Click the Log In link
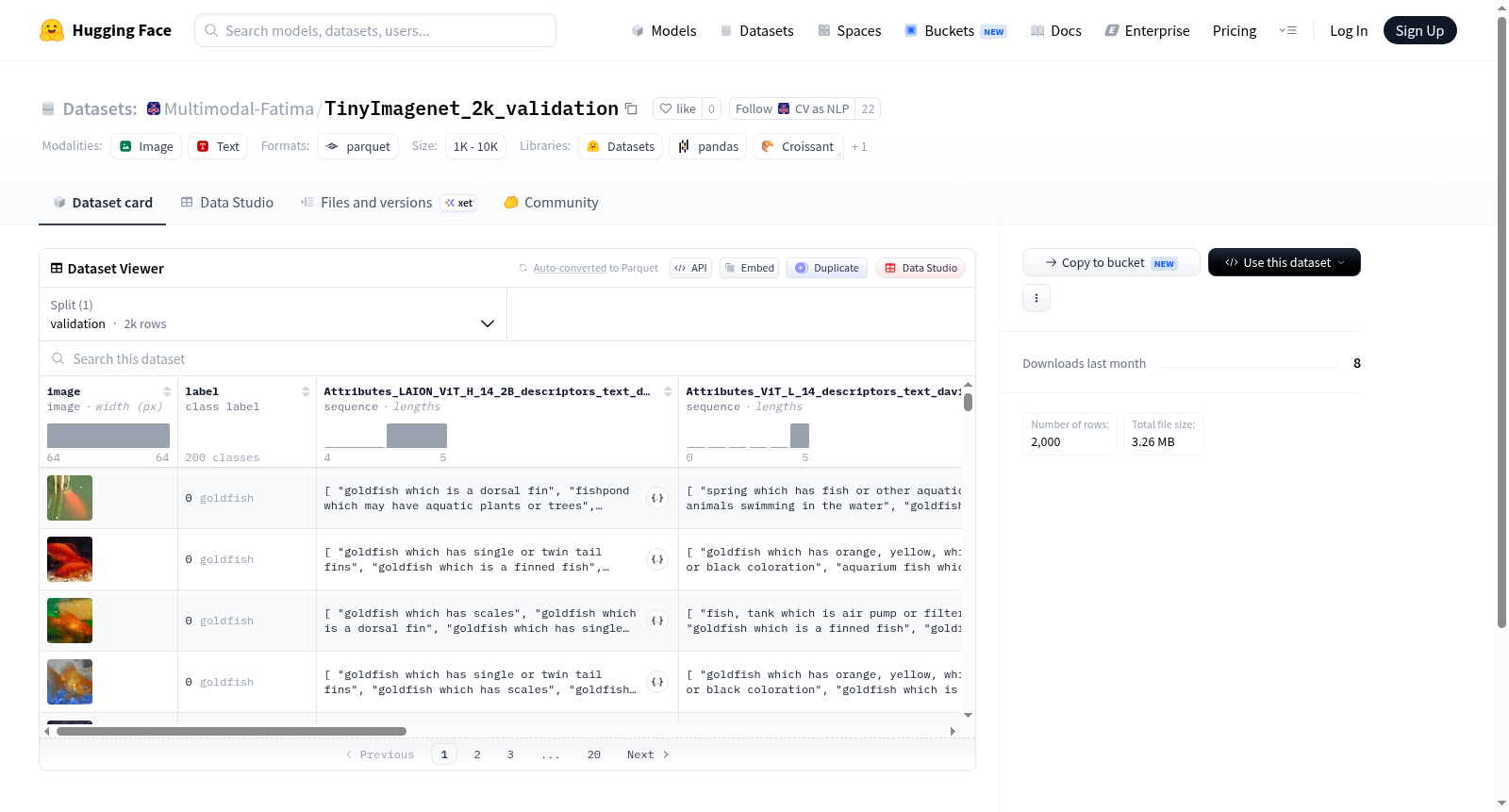This screenshot has height=812, width=1509. [1349, 31]
